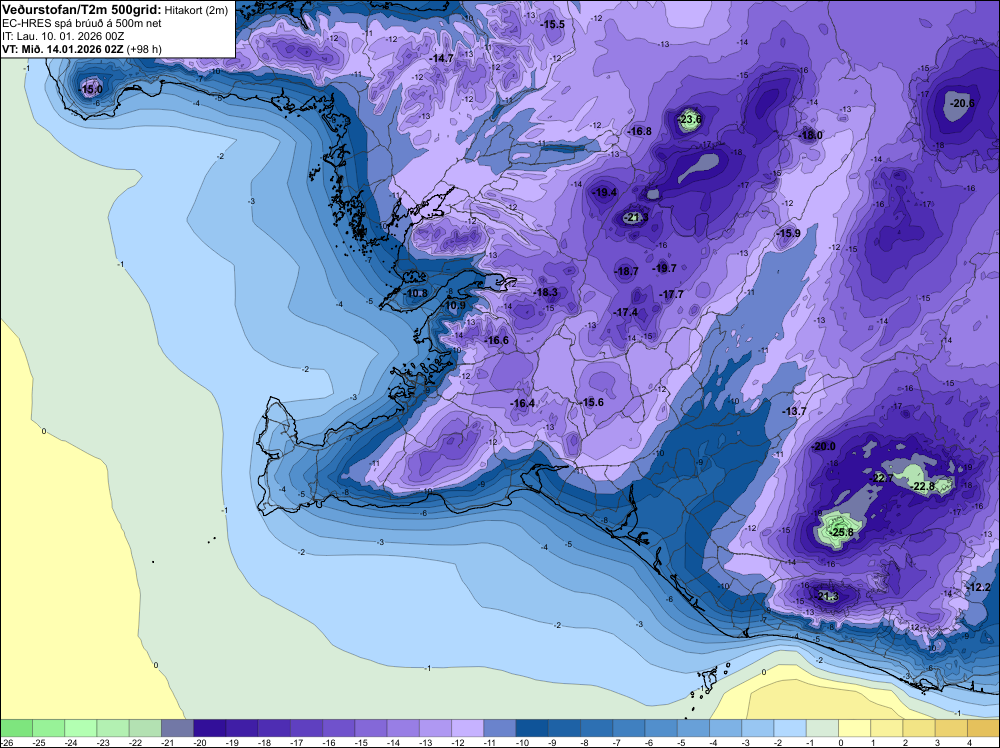
Task: Click the -16.8 temperature value
Action: pyautogui.click(x=640, y=131)
